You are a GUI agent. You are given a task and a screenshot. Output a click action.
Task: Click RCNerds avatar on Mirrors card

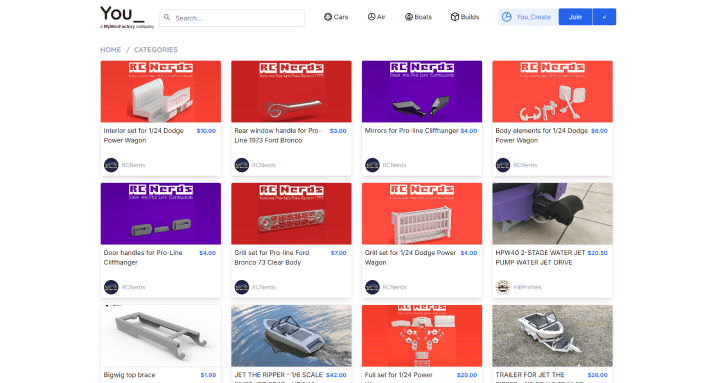372,165
